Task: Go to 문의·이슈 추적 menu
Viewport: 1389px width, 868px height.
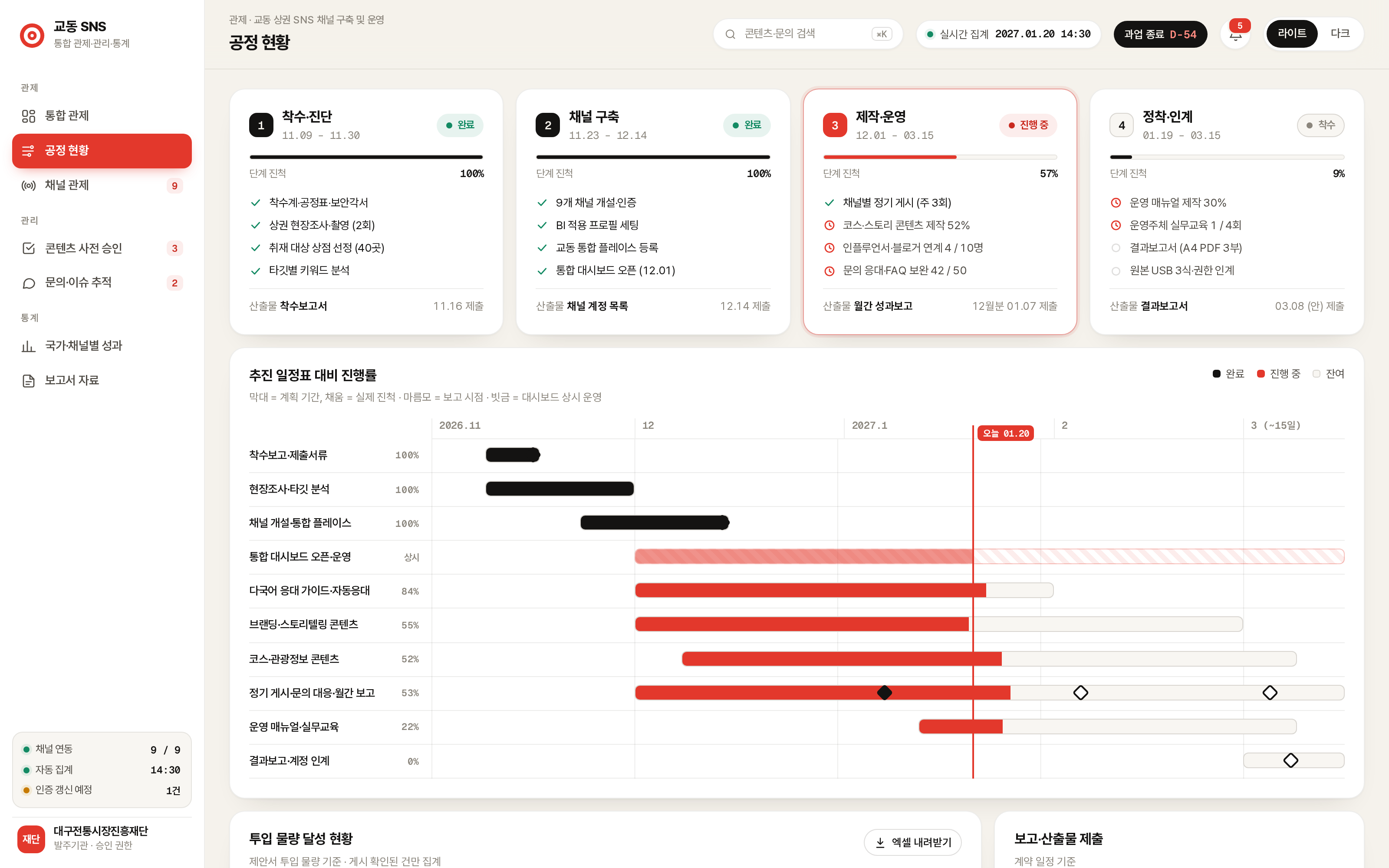Action: tap(102, 283)
